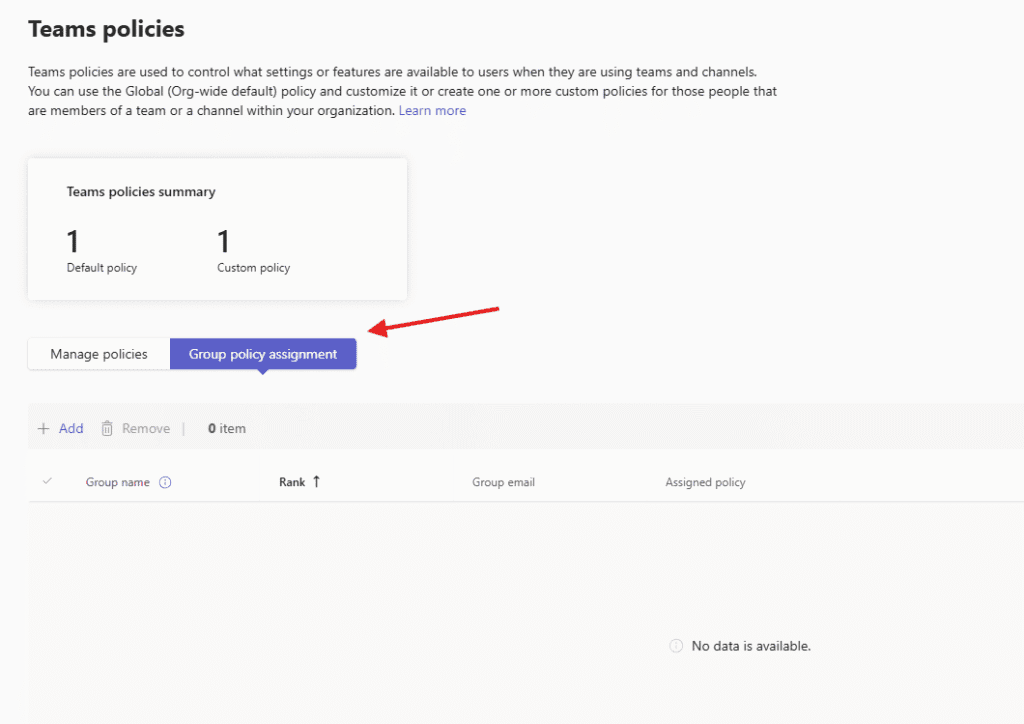Switch to the Manage policies tab
The image size is (1024, 724).
pos(99,354)
